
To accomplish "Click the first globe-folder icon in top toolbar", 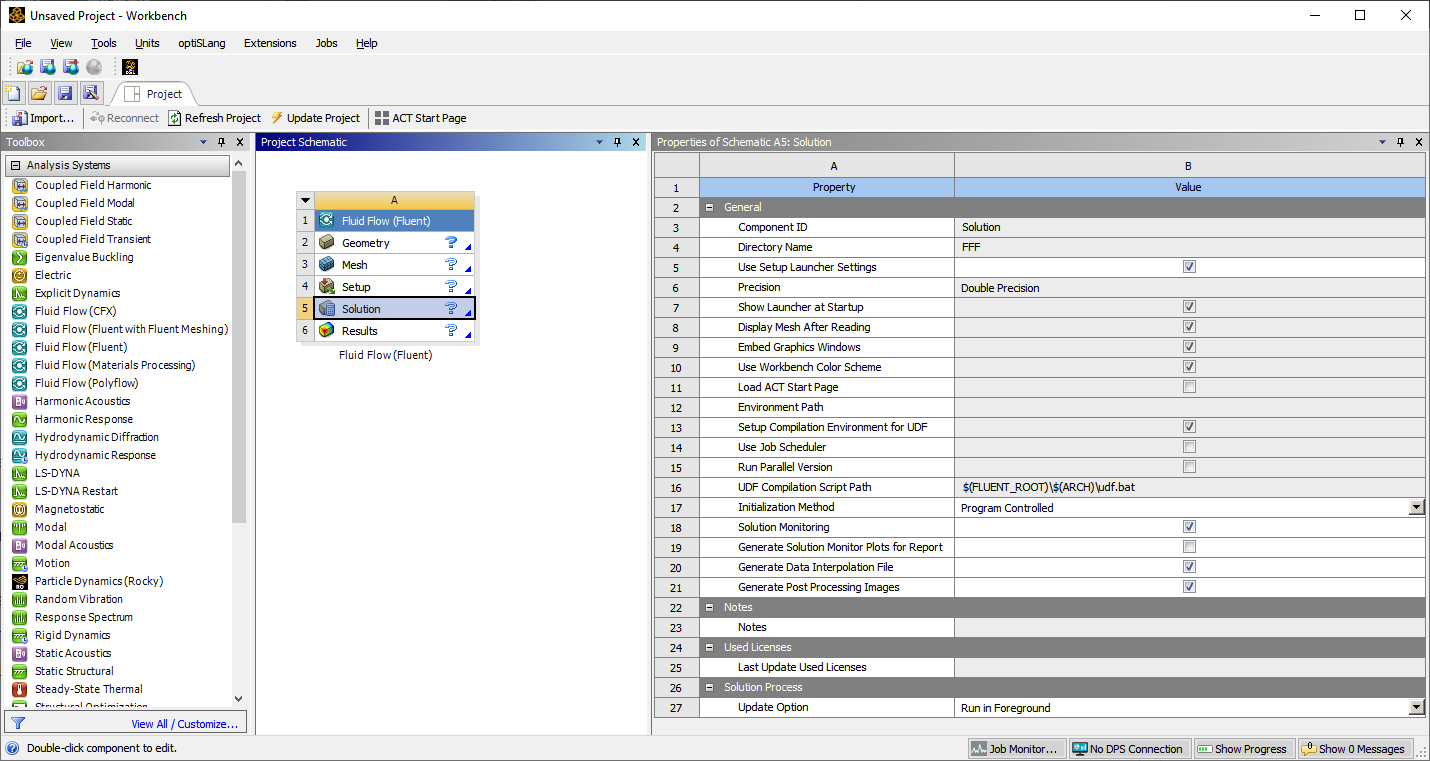I will point(25,67).
